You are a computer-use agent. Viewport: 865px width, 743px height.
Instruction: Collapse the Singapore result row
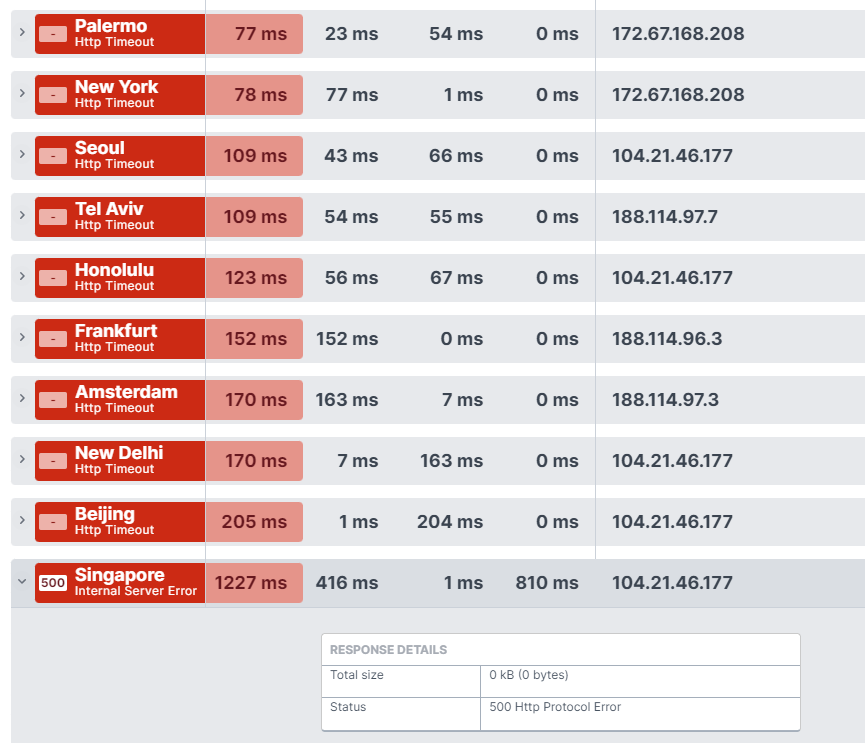[x=22, y=581]
